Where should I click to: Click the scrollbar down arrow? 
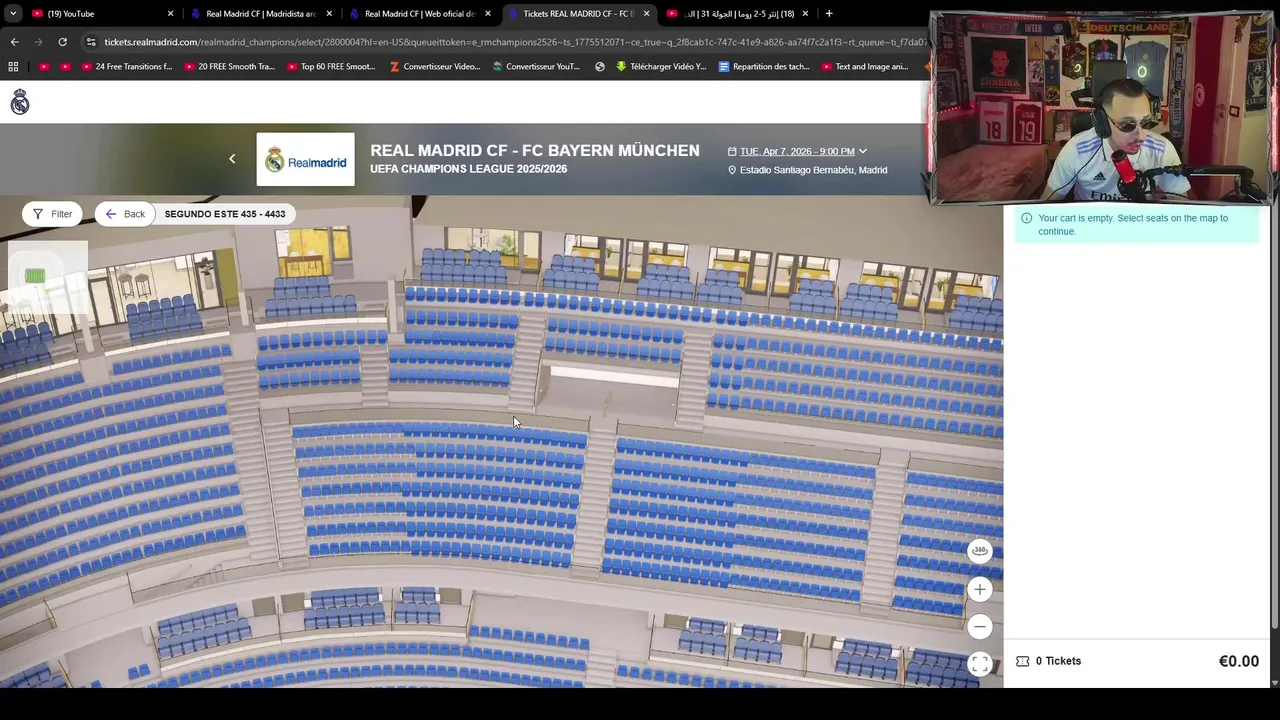click(x=1274, y=682)
